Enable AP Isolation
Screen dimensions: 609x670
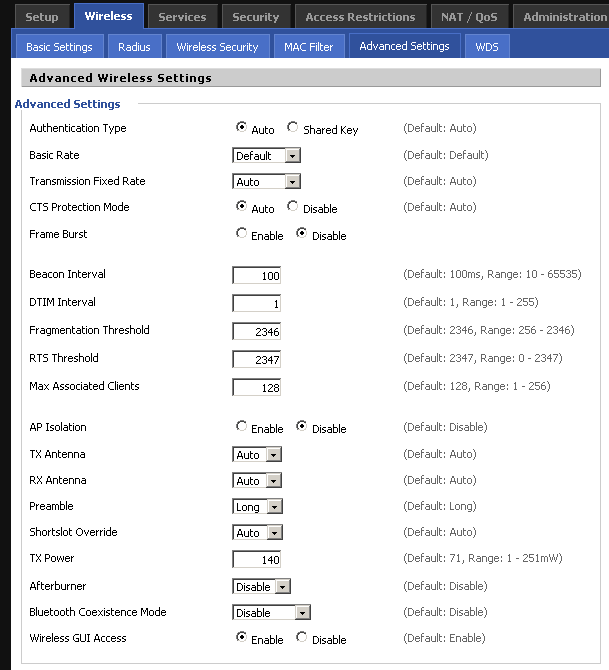[x=241, y=426]
